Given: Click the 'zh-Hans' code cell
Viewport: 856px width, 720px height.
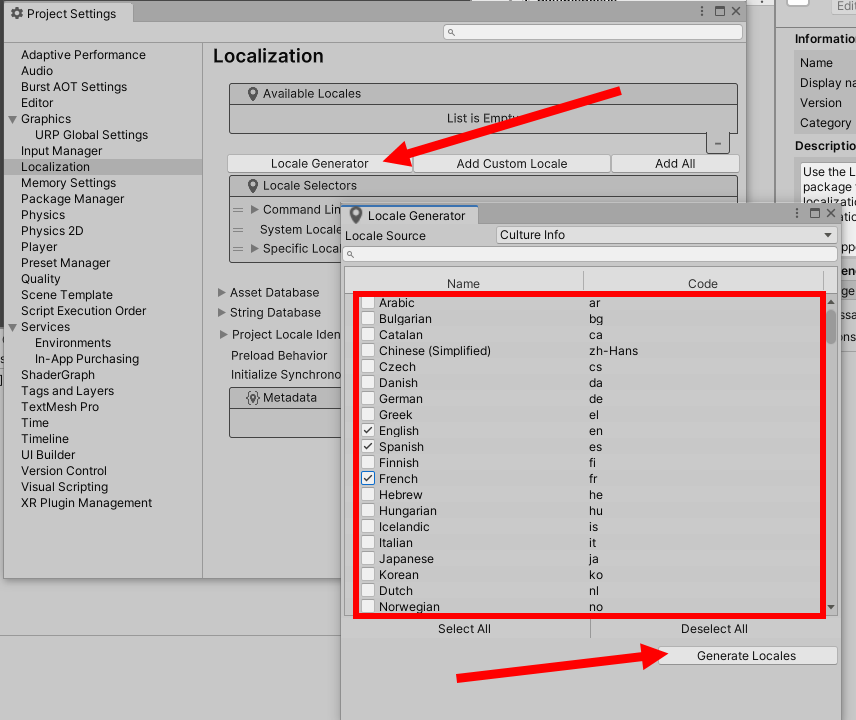Looking at the screenshot, I should point(613,351).
